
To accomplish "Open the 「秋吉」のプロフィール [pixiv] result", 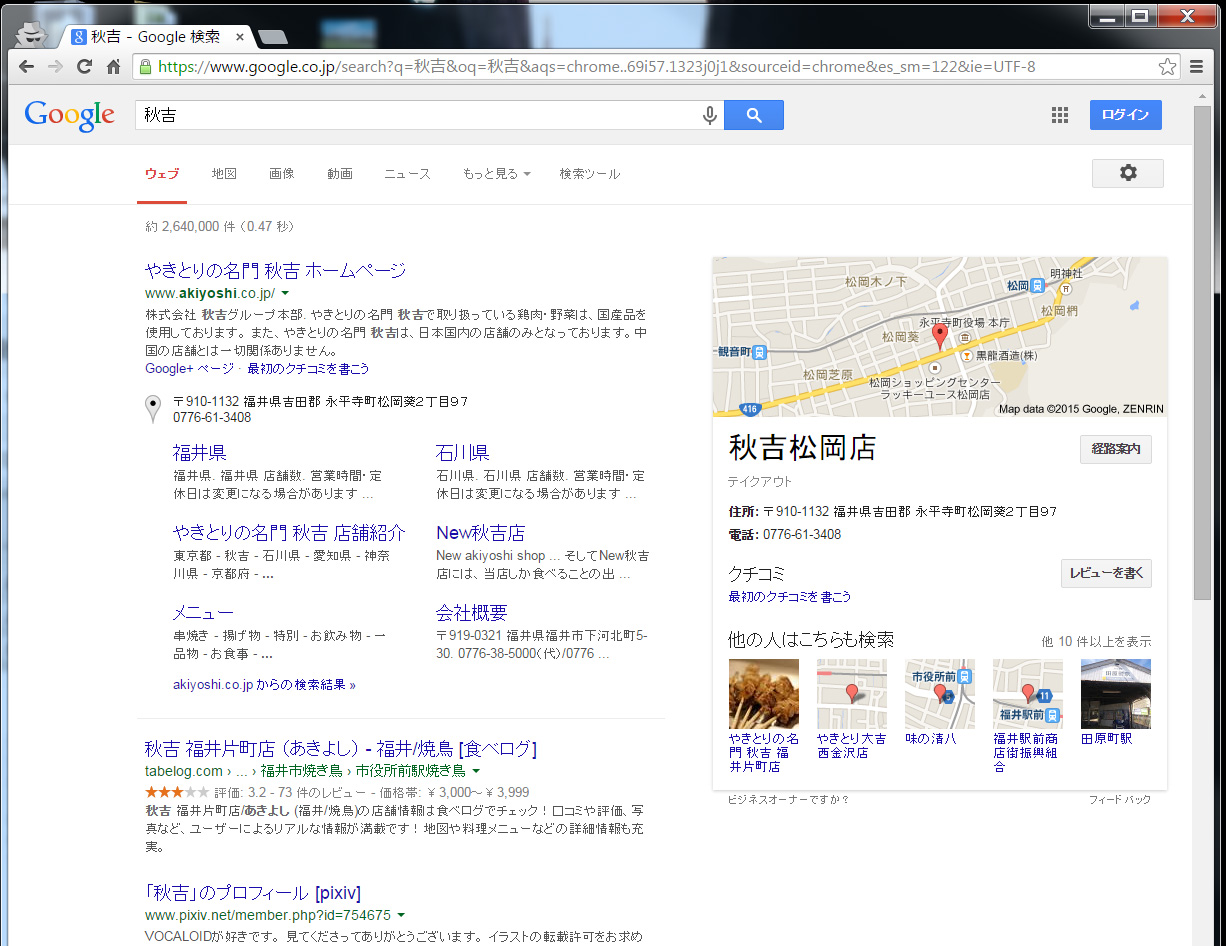I will point(253,893).
